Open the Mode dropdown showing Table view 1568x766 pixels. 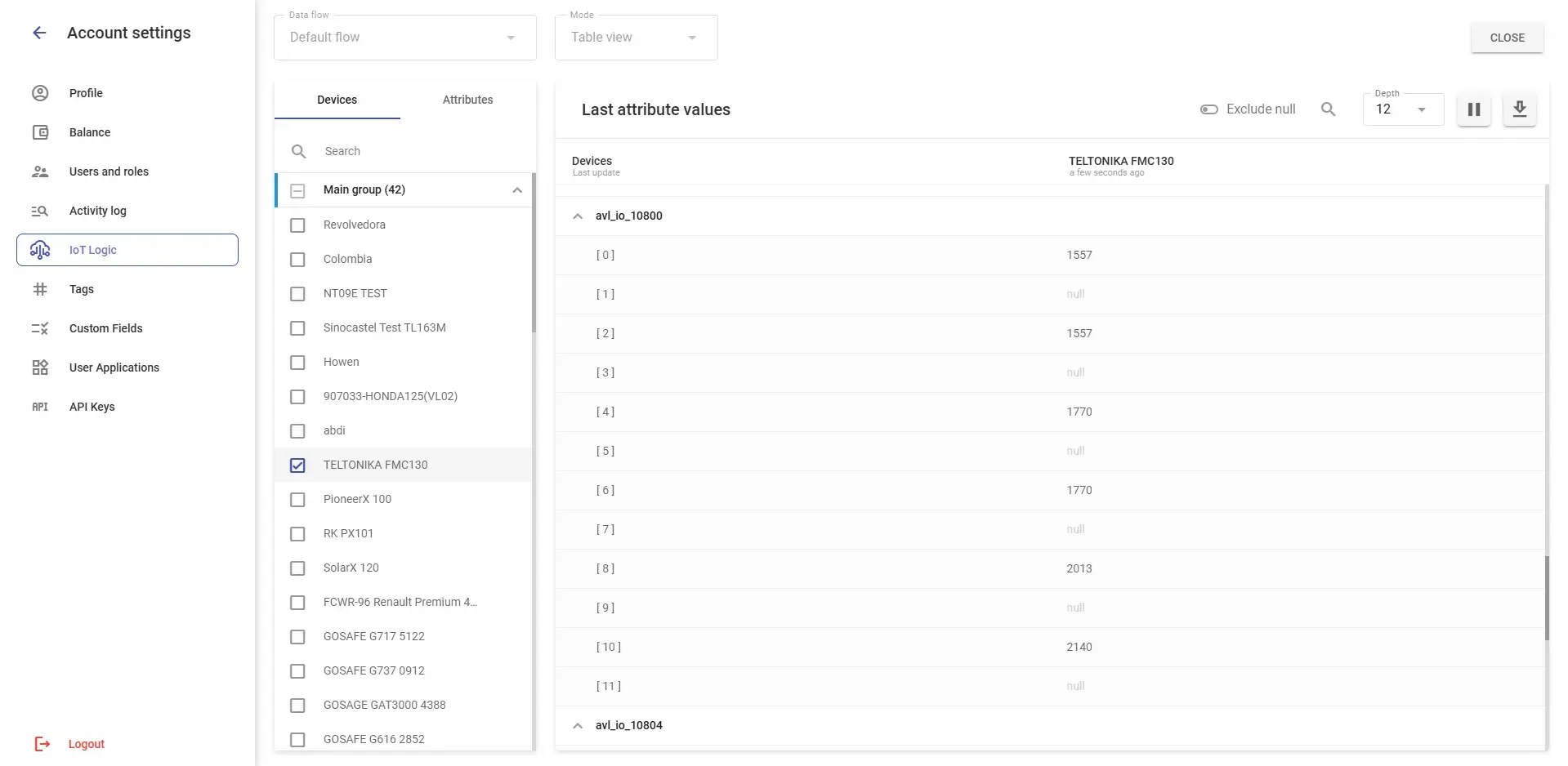pyautogui.click(x=636, y=38)
